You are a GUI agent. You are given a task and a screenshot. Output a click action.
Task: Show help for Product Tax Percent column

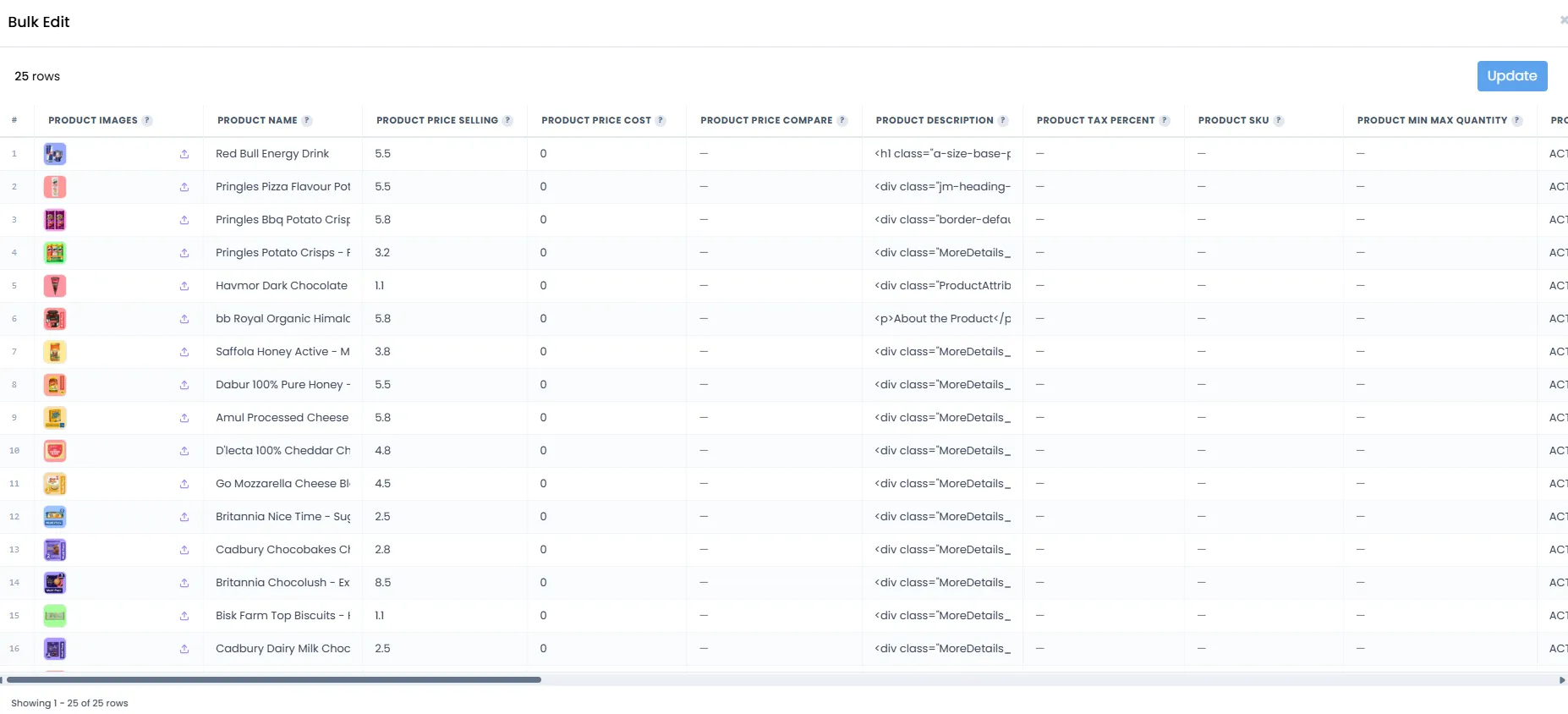1165,121
